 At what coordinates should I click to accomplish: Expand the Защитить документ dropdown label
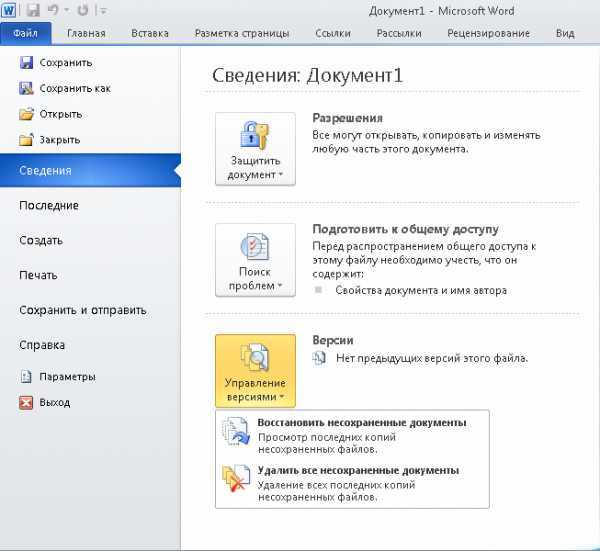[x=255, y=168]
